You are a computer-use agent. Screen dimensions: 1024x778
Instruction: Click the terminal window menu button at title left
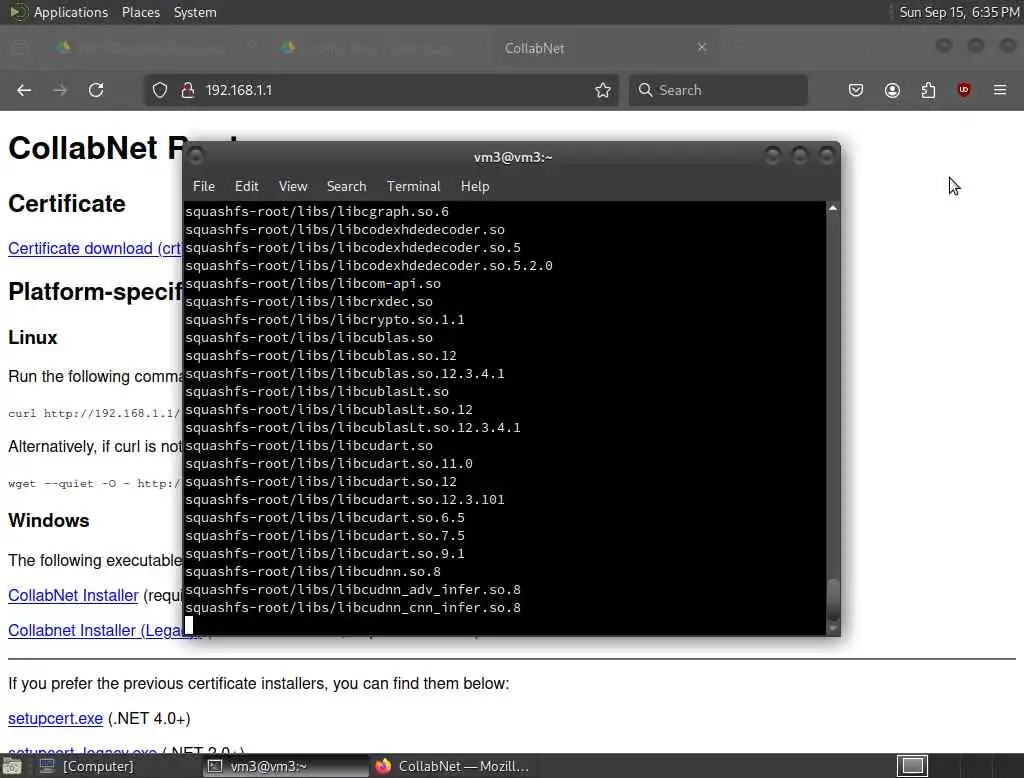click(x=195, y=155)
